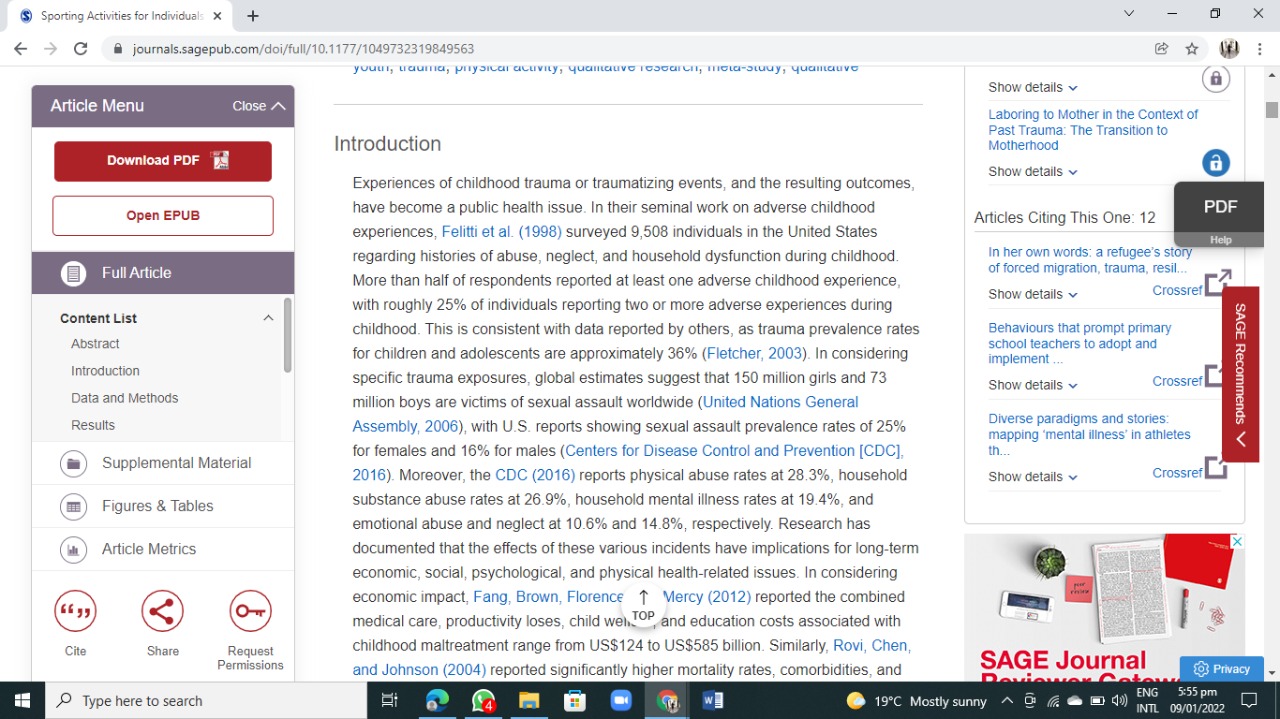The height and width of the screenshot is (719, 1280).
Task: Click the Download PDF button
Action: point(163,161)
